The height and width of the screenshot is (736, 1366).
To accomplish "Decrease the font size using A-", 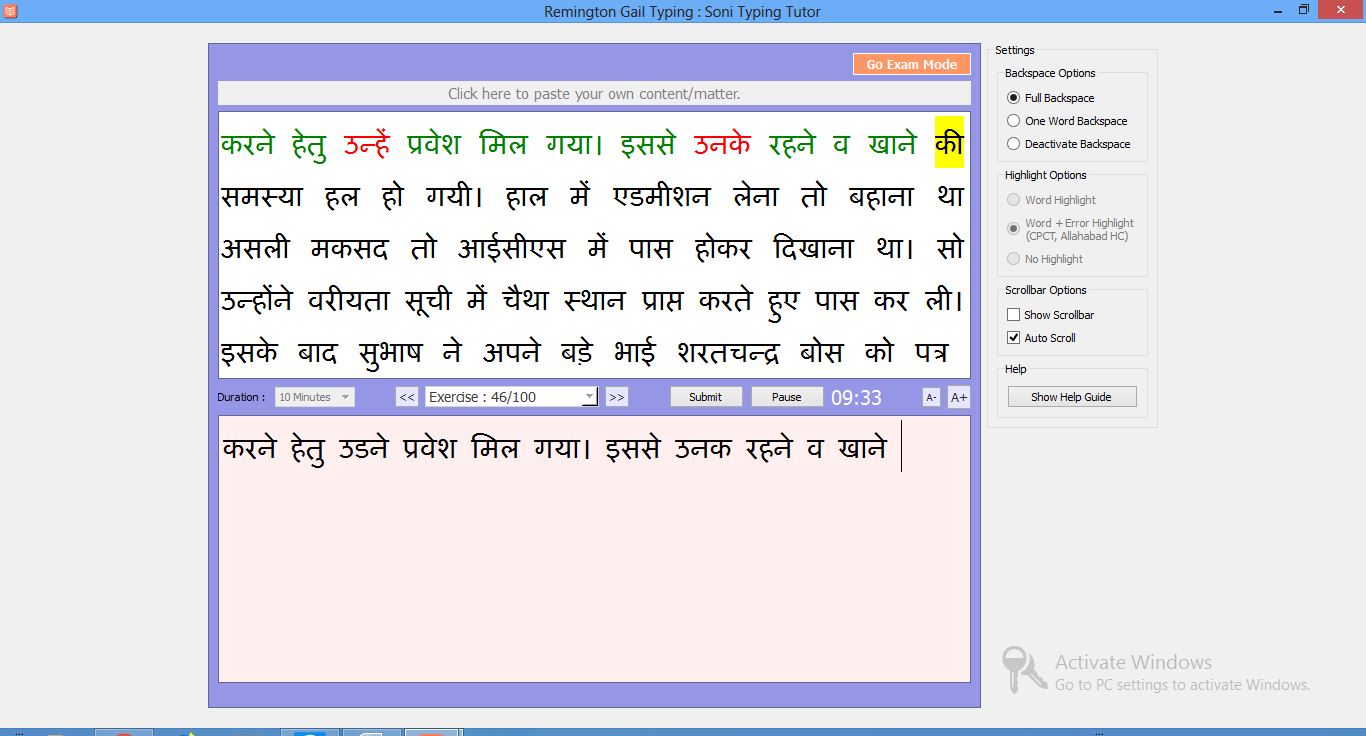I will point(931,397).
